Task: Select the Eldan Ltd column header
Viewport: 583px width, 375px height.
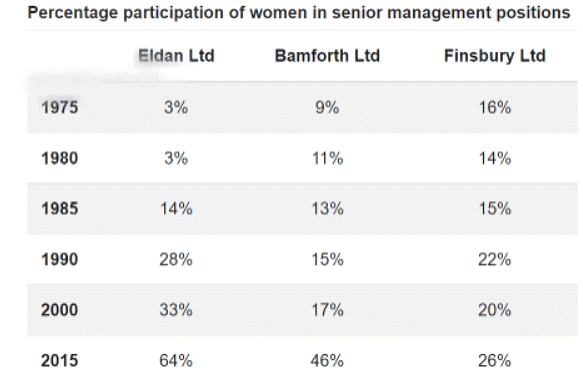Action: 176,56
